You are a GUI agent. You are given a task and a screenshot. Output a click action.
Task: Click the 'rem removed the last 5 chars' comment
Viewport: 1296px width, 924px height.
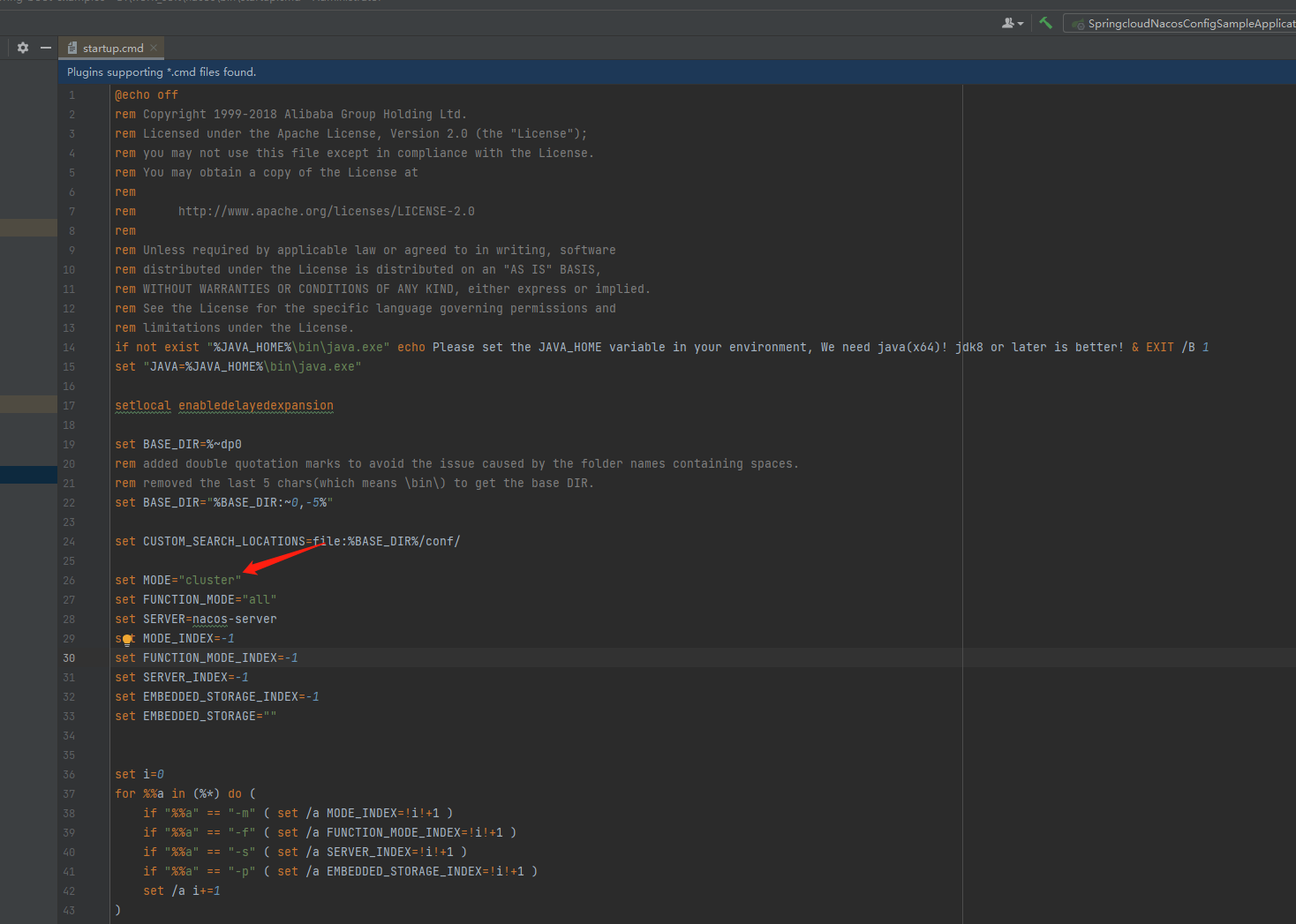(x=354, y=484)
